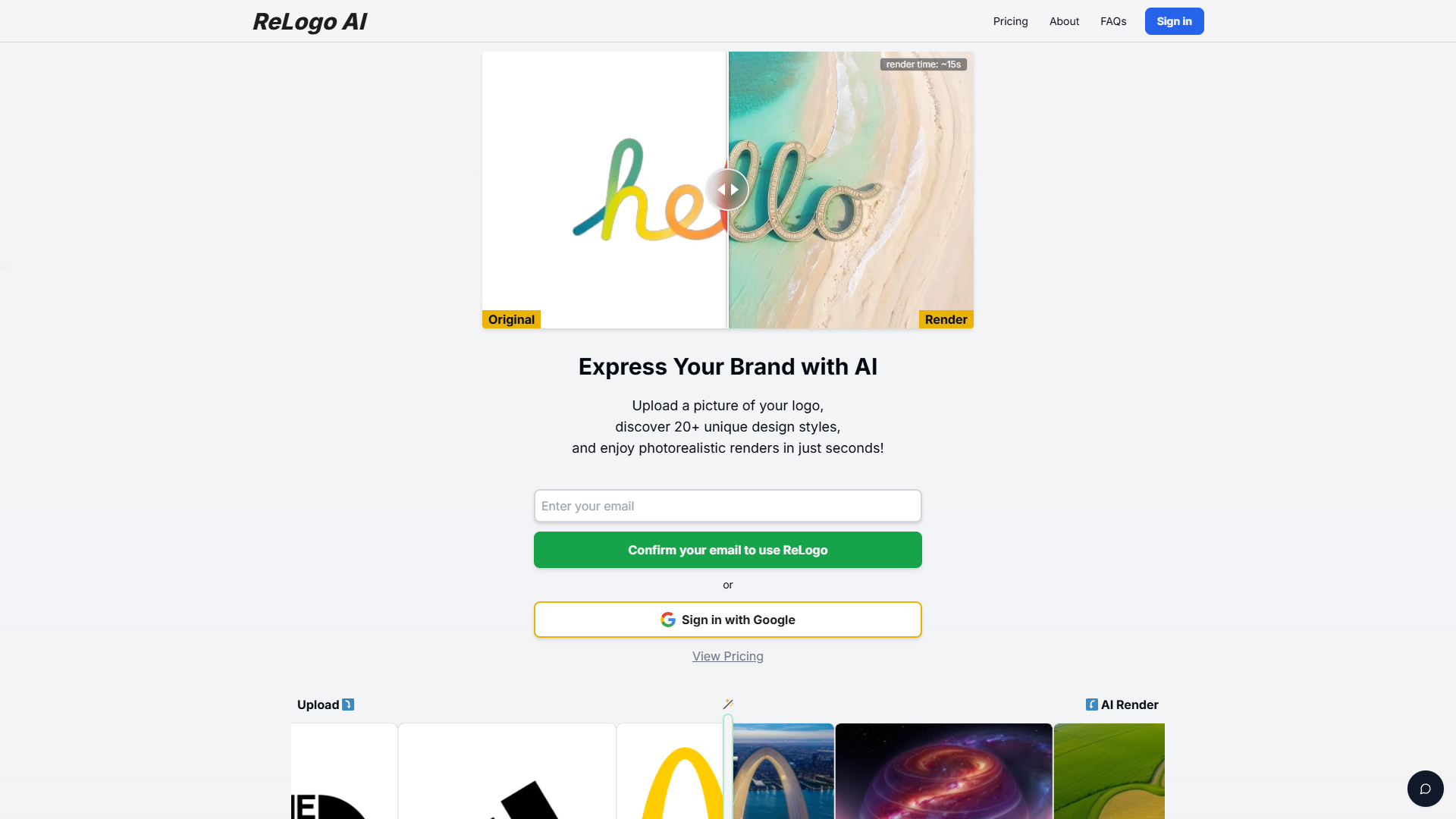Open the About page
The image size is (1456, 819).
point(1064,21)
